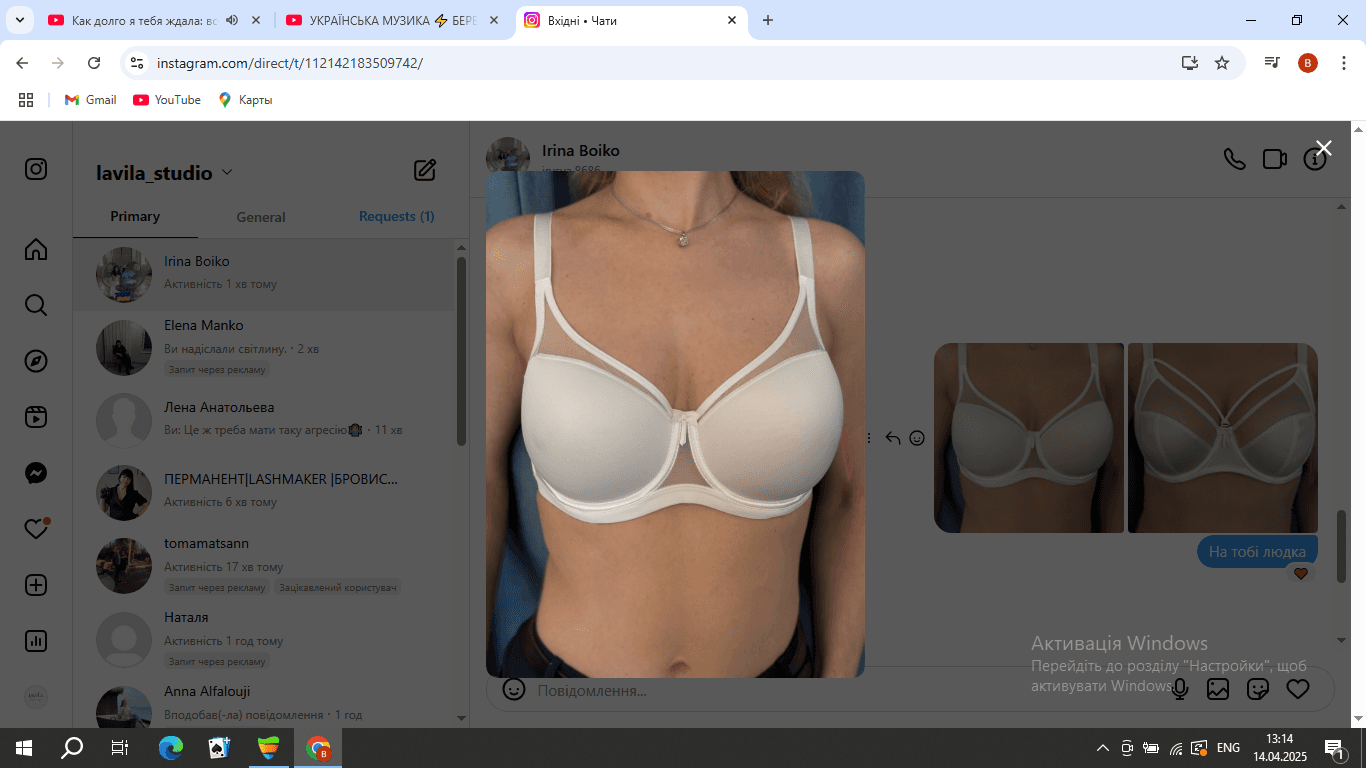1366x768 pixels.
Task: Open a new browser tab
Action: tap(768, 20)
